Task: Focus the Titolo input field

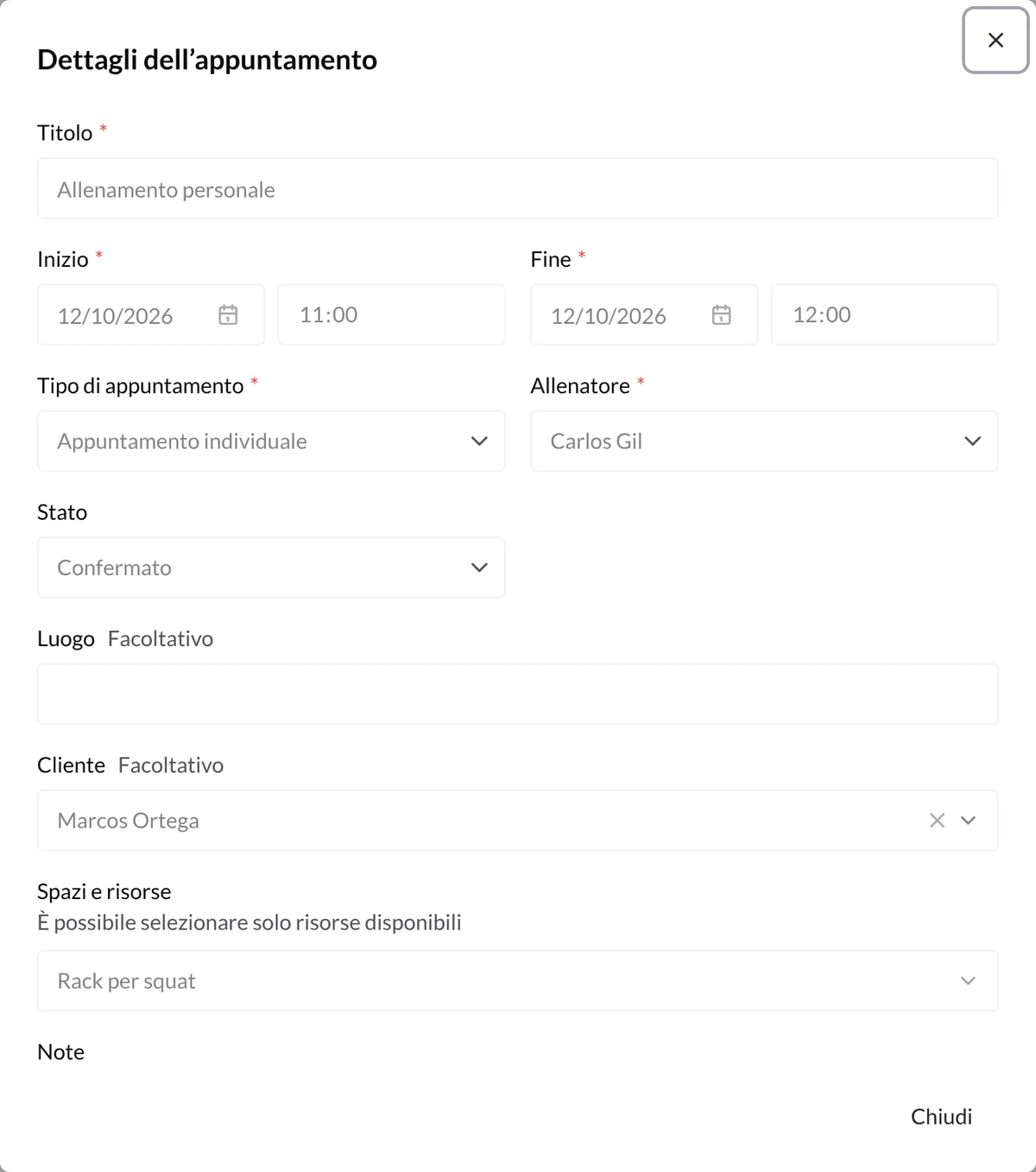Action: pyautogui.click(x=518, y=188)
